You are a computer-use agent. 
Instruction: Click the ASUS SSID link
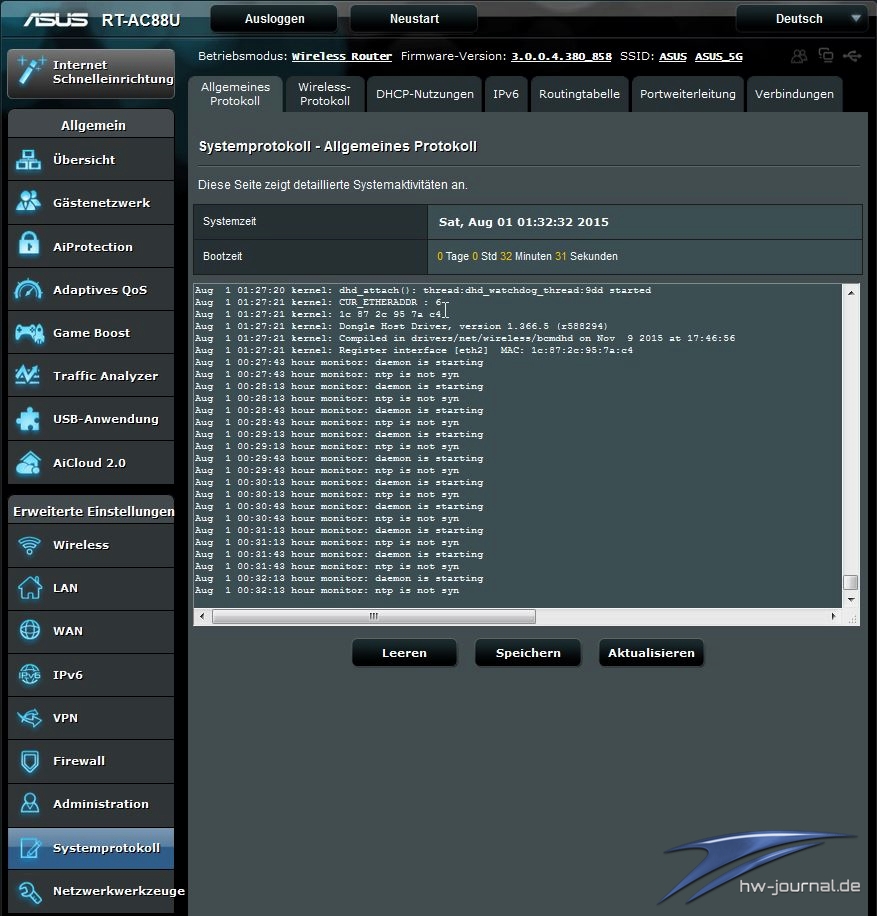[673, 56]
